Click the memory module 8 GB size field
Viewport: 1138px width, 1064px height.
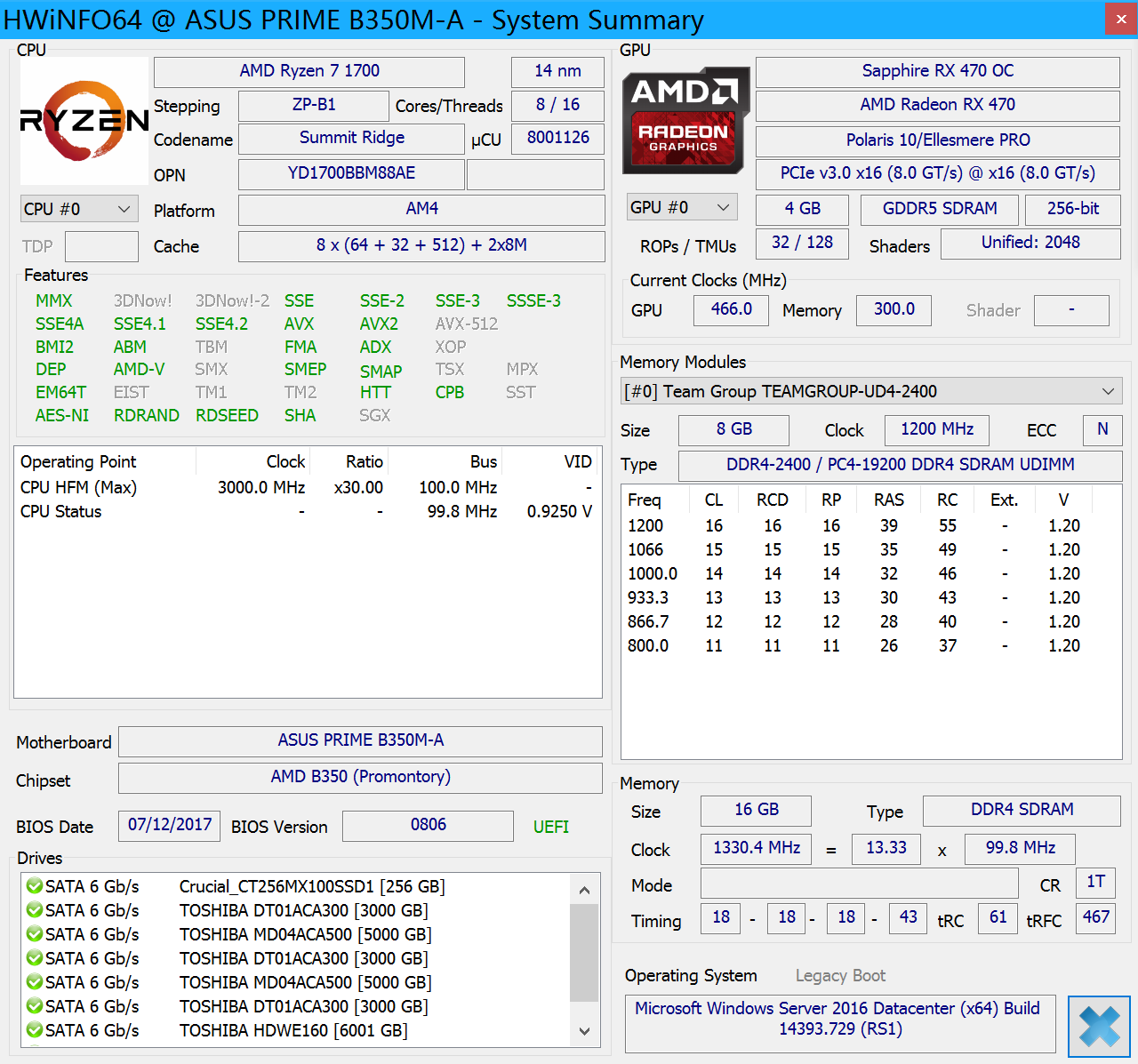click(733, 429)
